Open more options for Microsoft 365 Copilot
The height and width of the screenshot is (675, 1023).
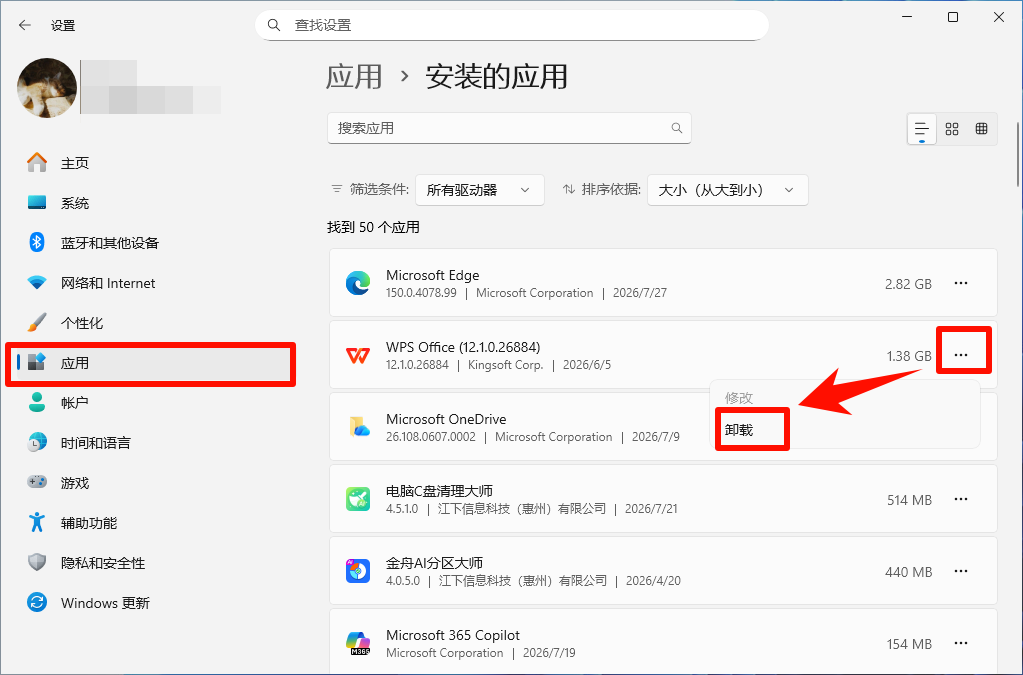pyautogui.click(x=960, y=643)
